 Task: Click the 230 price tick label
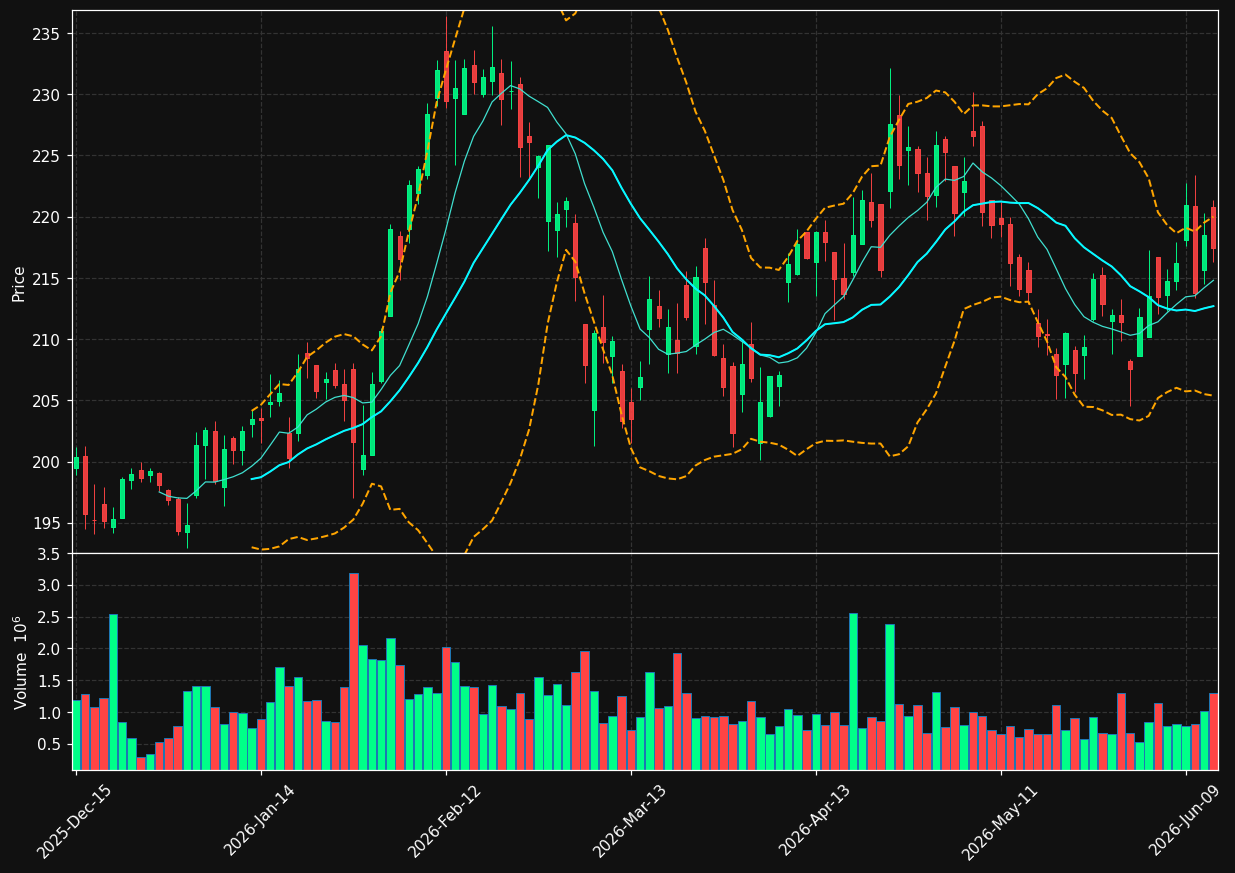pyautogui.click(x=48, y=95)
